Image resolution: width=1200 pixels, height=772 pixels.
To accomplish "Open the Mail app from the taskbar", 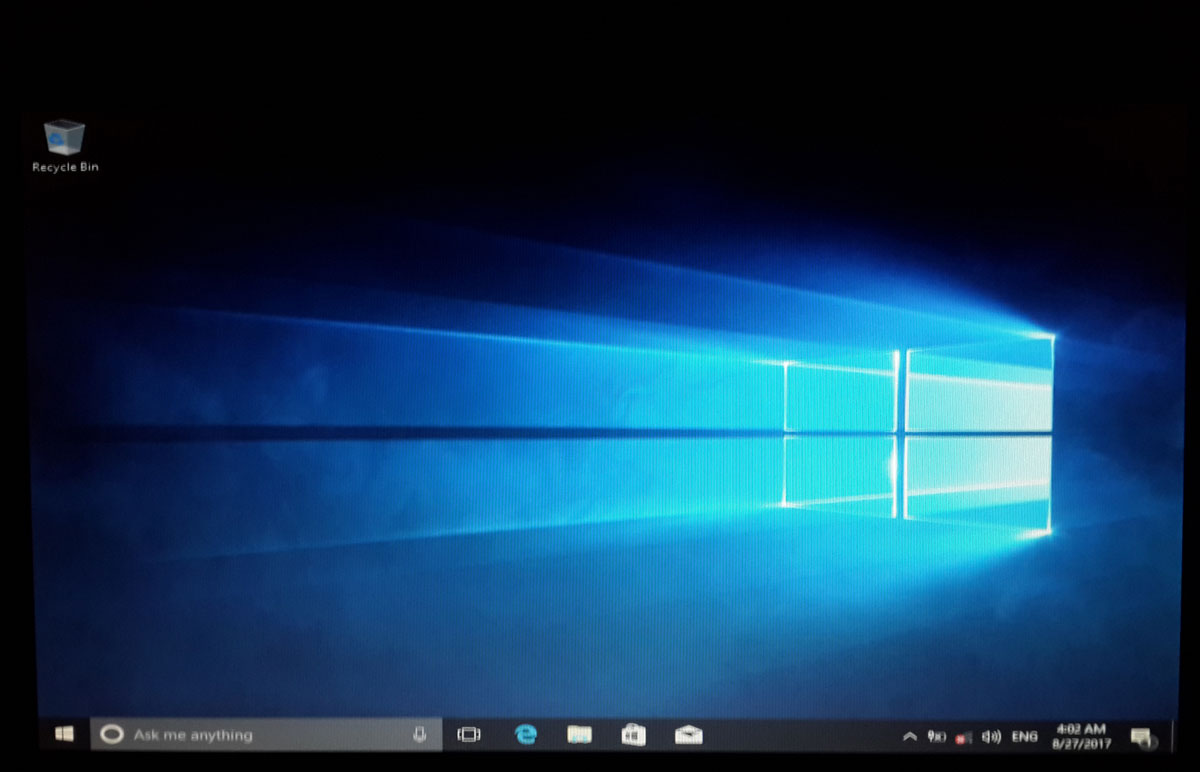I will (688, 735).
